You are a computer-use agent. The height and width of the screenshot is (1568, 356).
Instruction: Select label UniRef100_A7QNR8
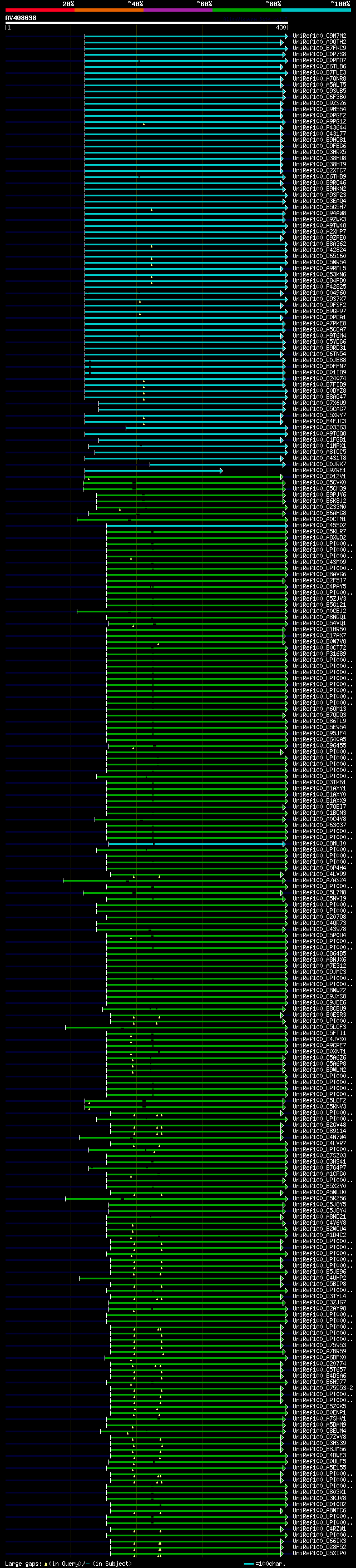[x=319, y=78]
